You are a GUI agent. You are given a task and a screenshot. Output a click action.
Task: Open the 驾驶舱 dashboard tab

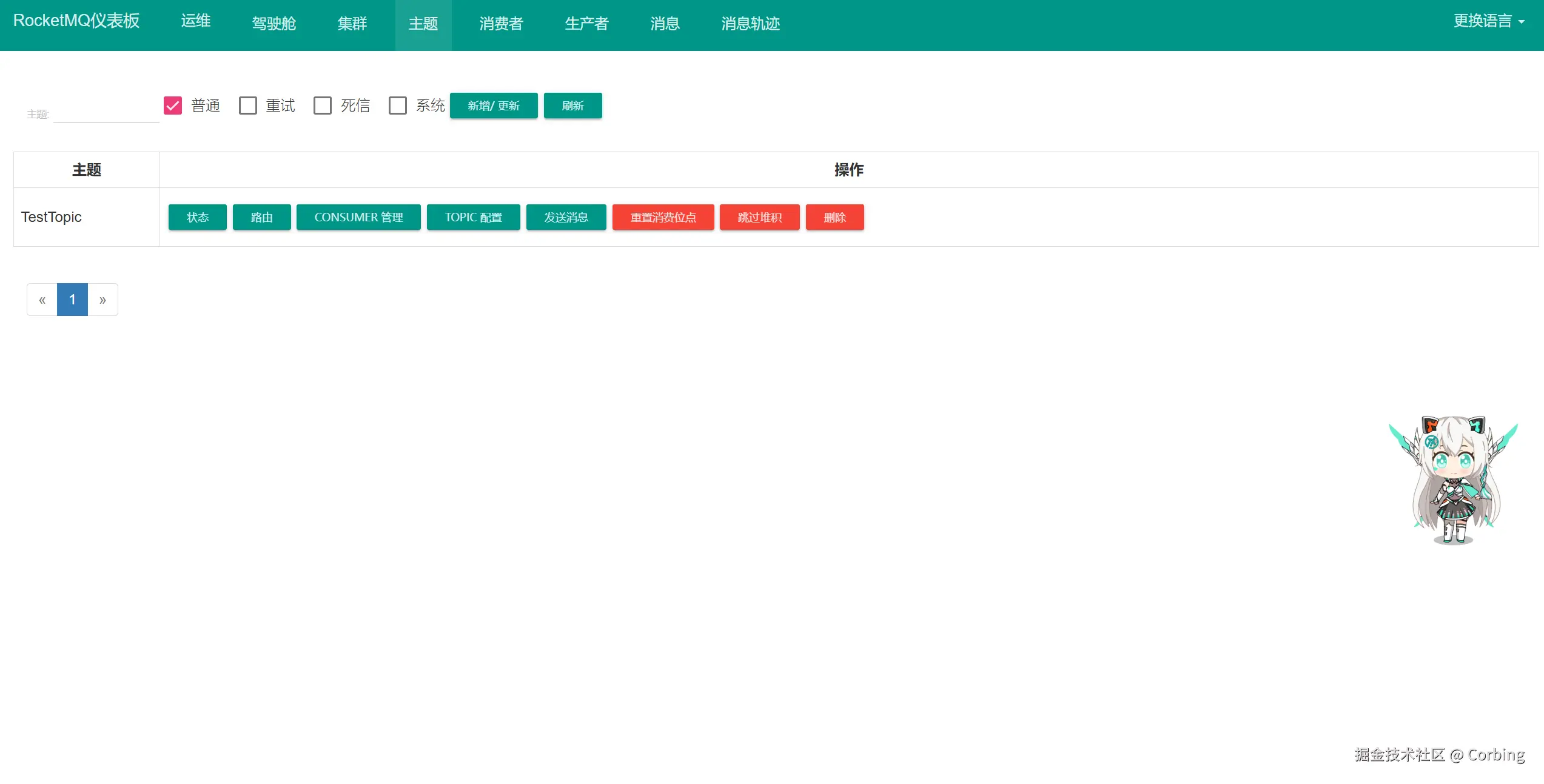coord(274,24)
